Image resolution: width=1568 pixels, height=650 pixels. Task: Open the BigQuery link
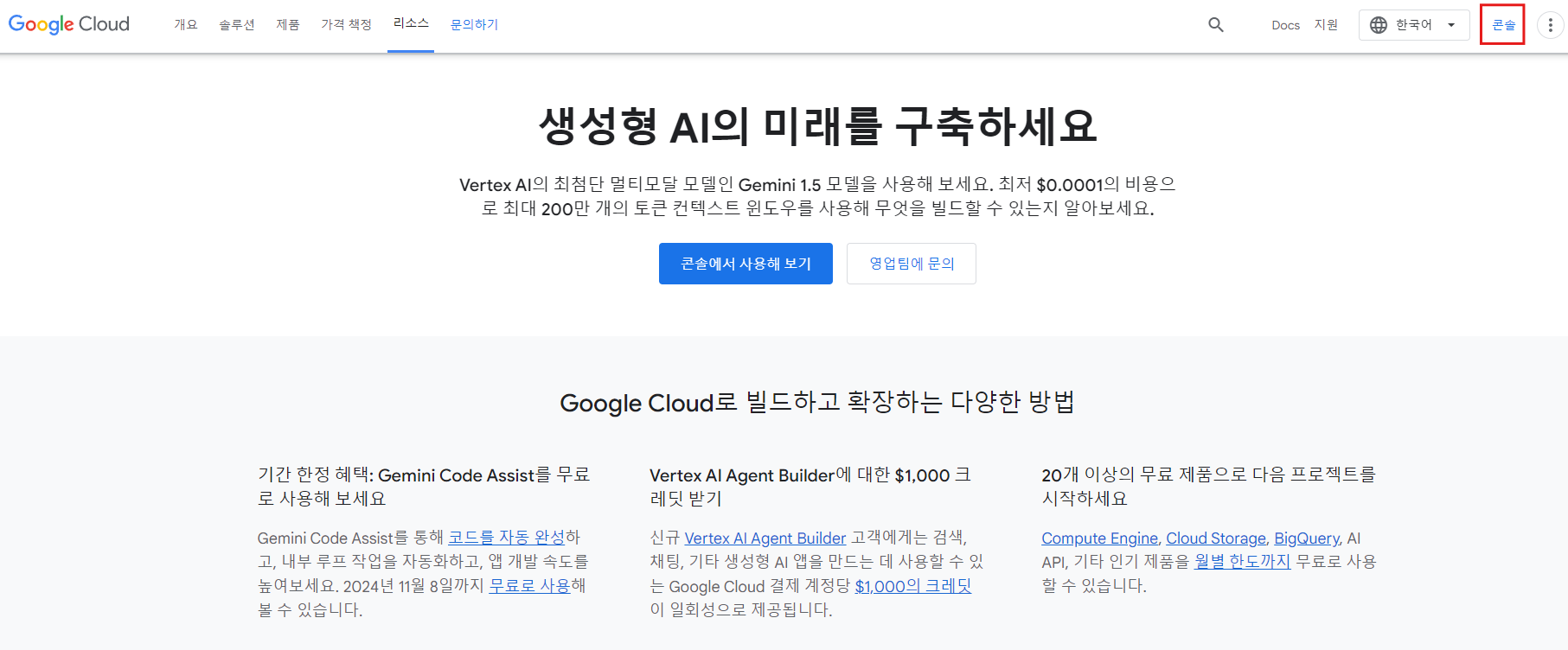[1307, 538]
